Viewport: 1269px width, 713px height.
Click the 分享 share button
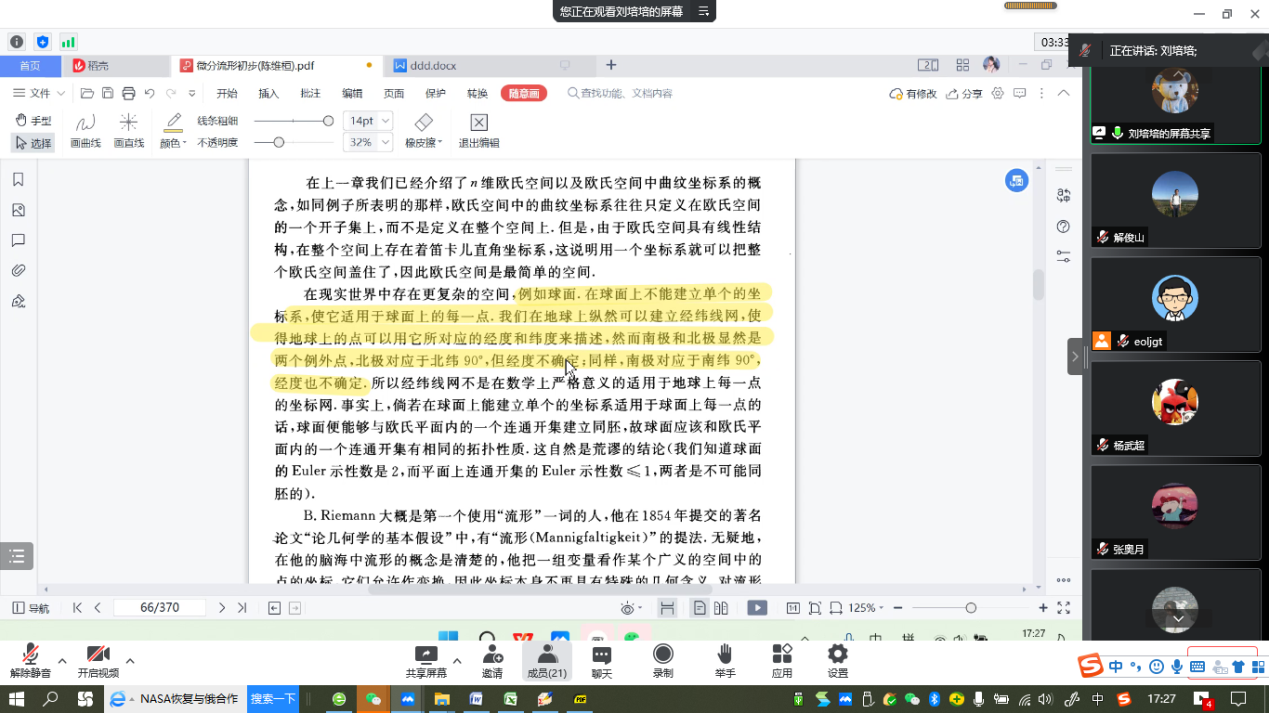click(965, 93)
